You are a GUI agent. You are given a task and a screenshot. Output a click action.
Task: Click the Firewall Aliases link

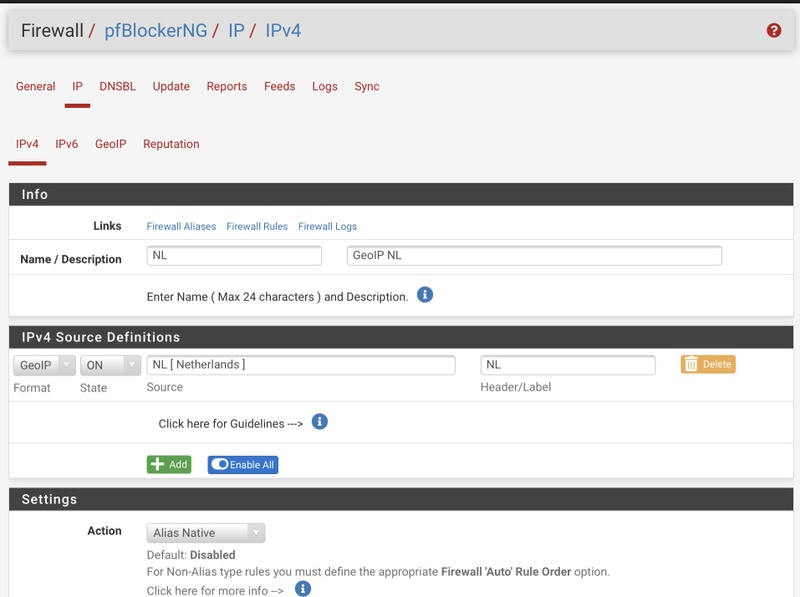coord(181,226)
